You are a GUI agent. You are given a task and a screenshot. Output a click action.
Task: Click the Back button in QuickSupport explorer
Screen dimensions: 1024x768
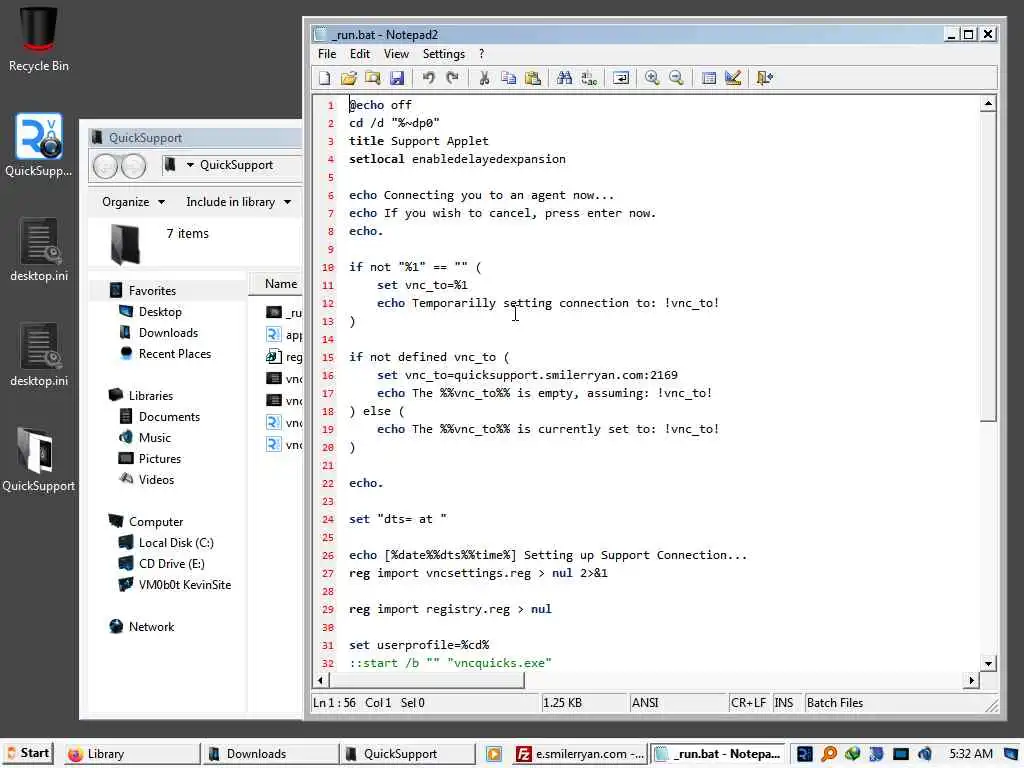[105, 166]
